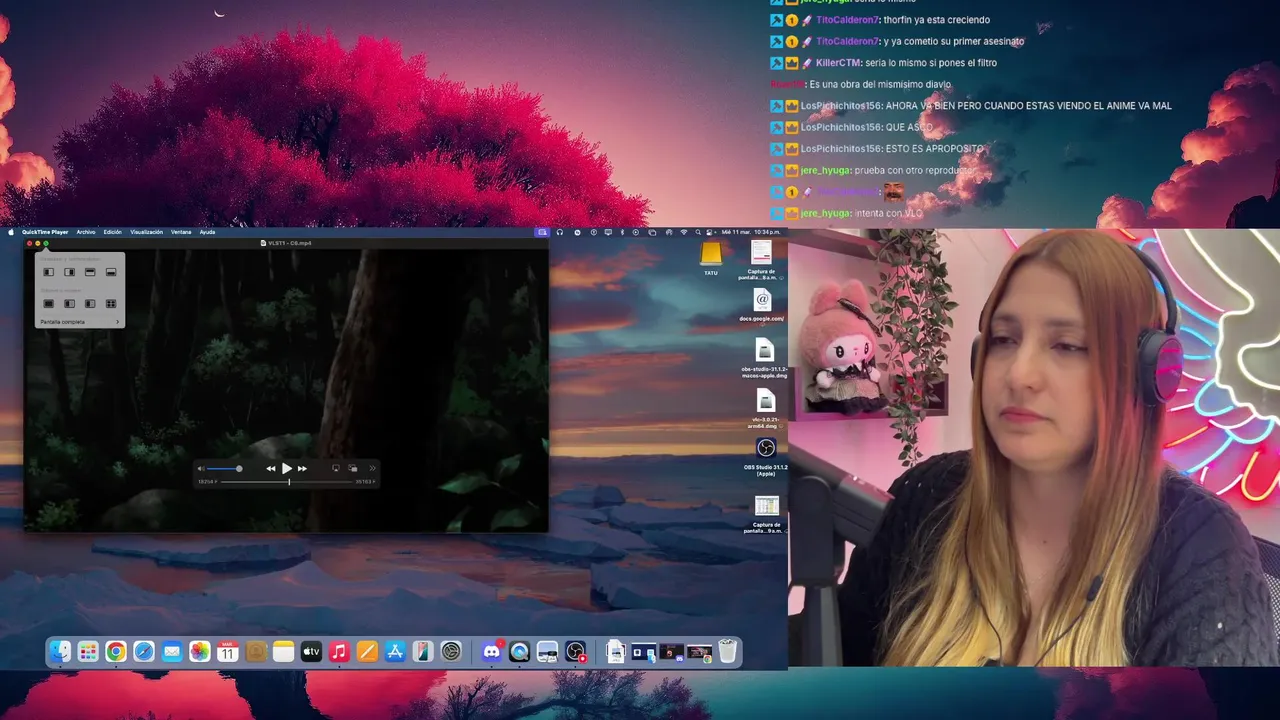
Task: Click QuickTime Player Dock icon
Action: tap(519, 652)
